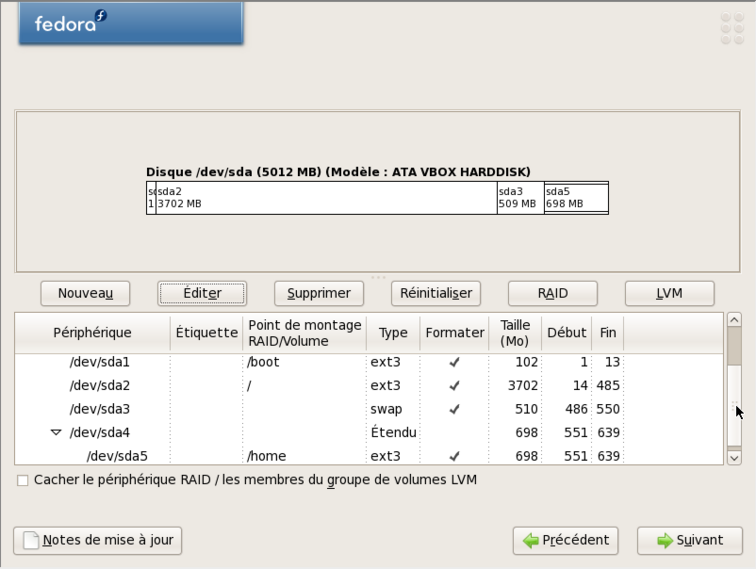Sort by Formater column header
The height and width of the screenshot is (569, 756).
tap(455, 333)
